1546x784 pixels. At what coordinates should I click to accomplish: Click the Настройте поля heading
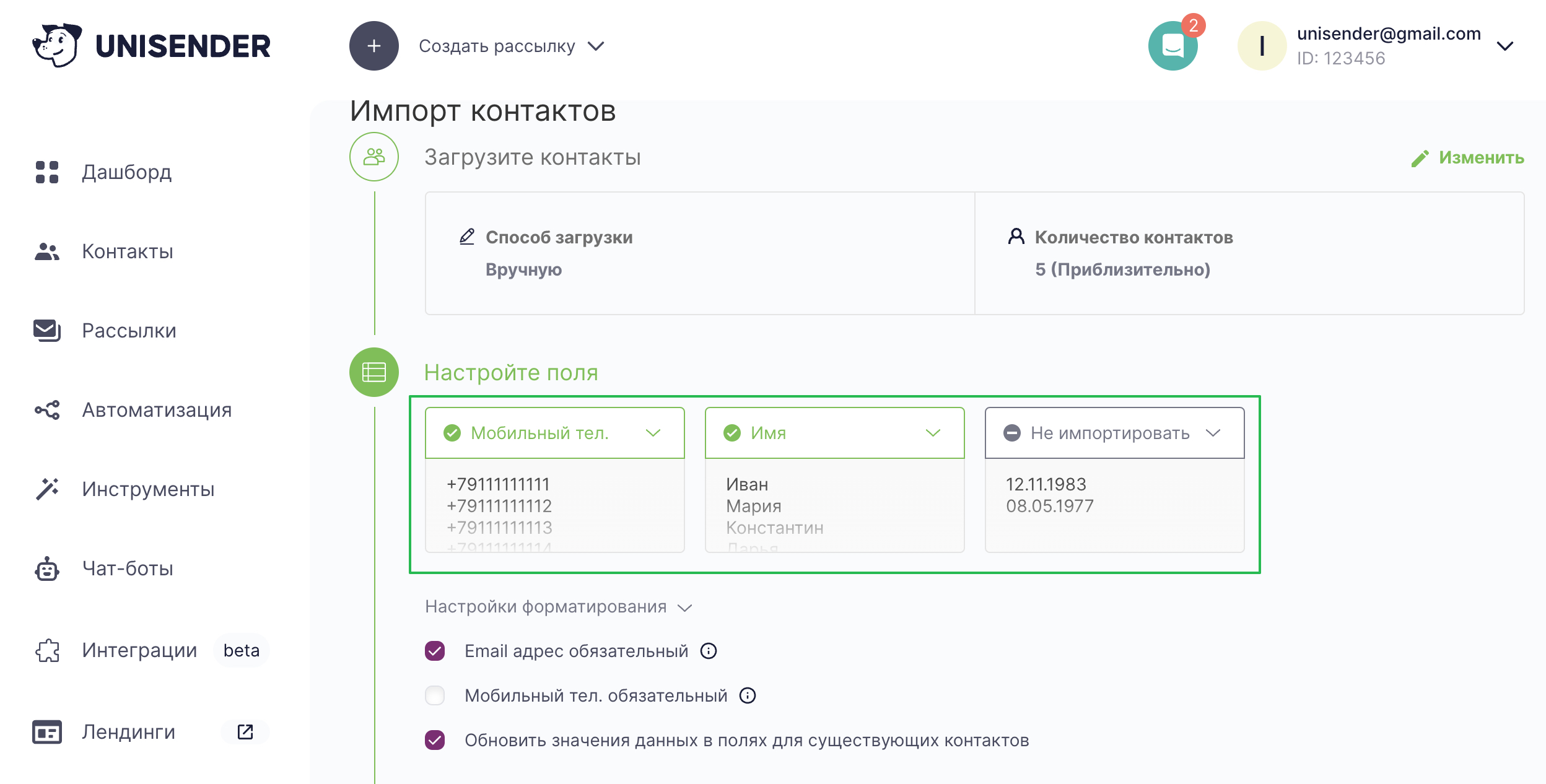coord(511,373)
